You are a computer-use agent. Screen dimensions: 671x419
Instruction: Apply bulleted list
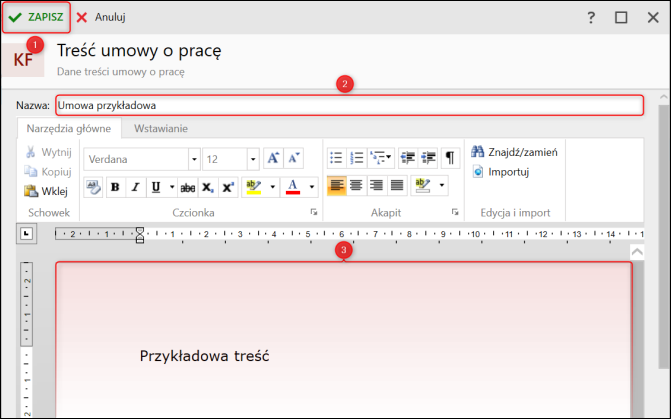336,158
